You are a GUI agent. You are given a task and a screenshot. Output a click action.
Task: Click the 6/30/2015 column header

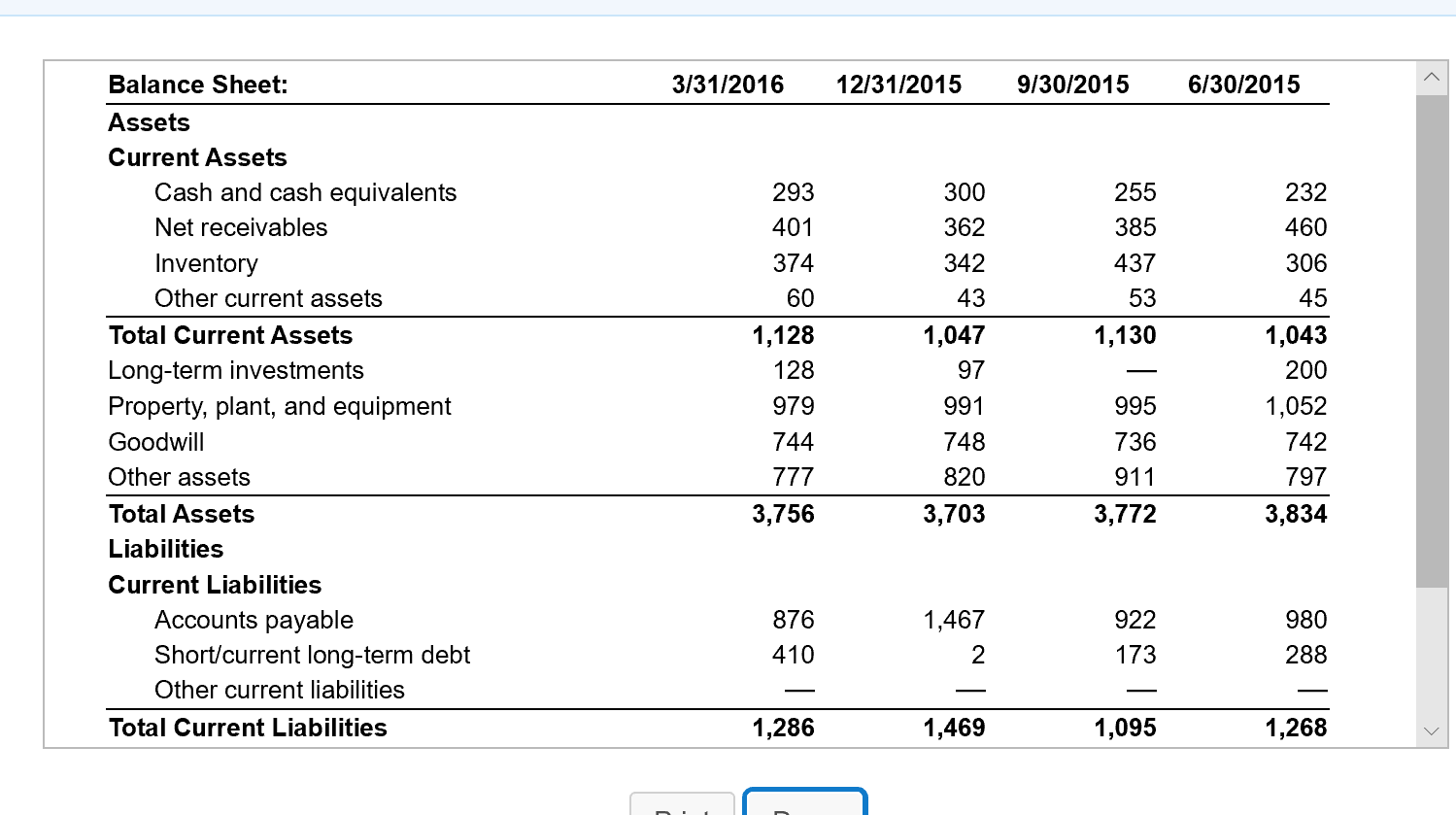[x=1243, y=85]
